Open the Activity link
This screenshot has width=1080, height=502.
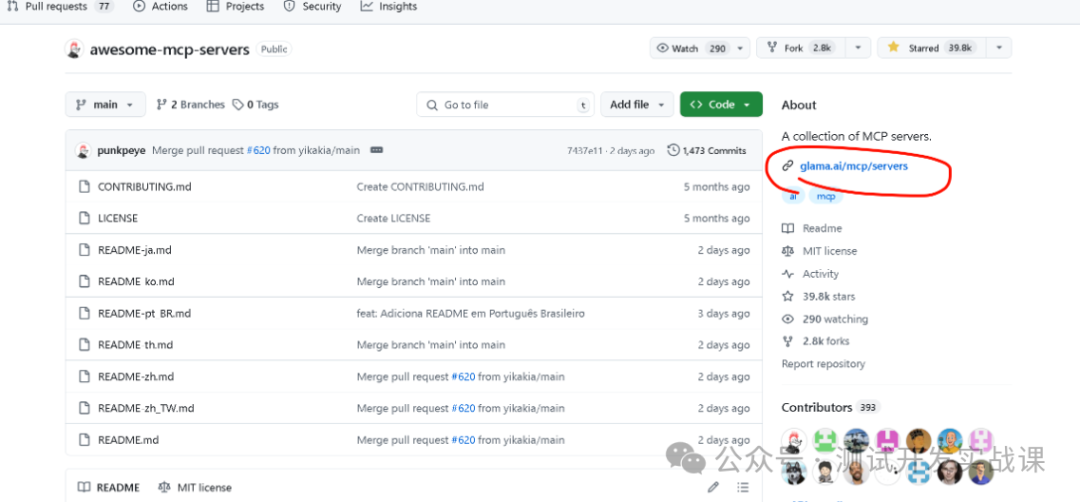(x=811, y=273)
